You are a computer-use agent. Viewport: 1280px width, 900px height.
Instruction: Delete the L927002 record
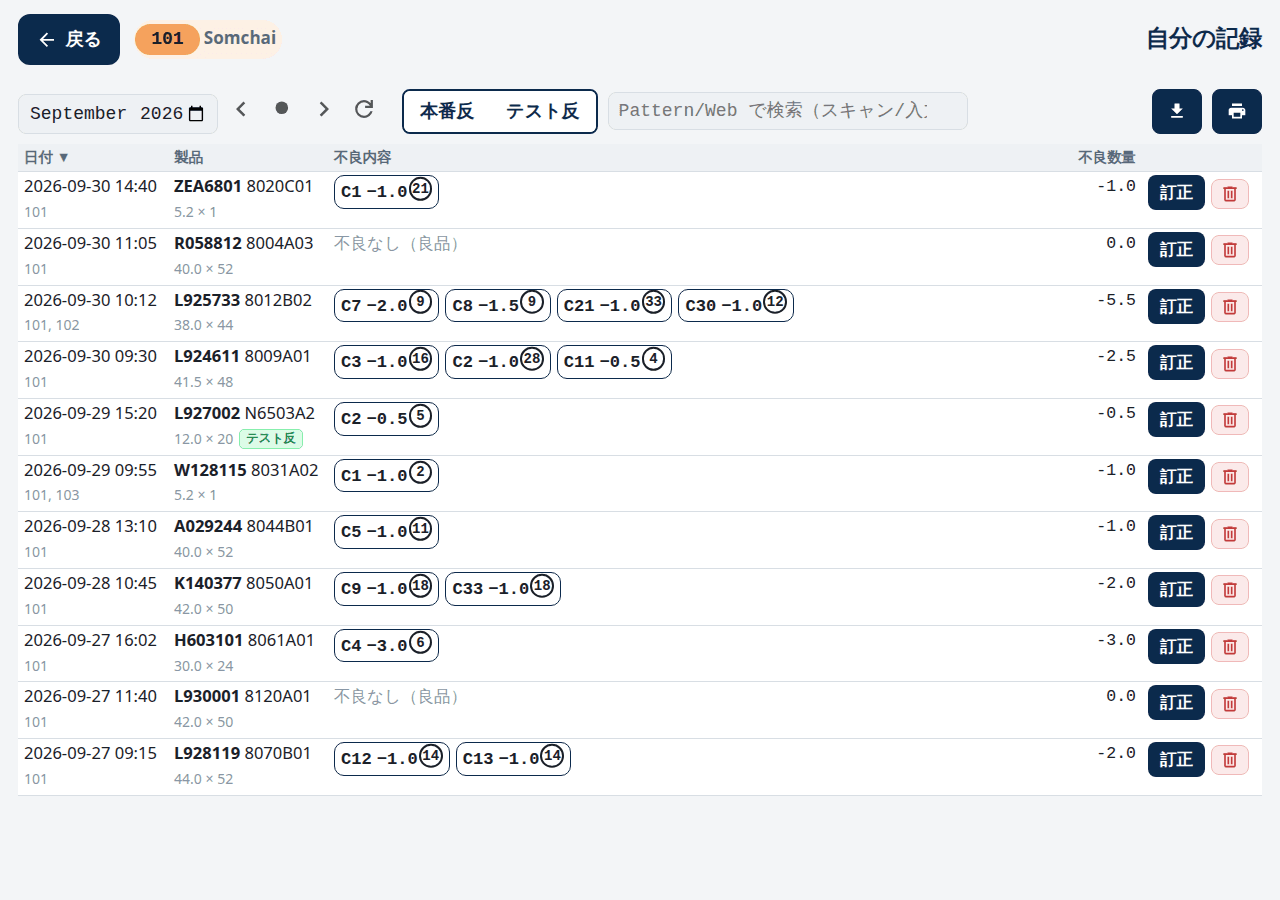(1230, 420)
